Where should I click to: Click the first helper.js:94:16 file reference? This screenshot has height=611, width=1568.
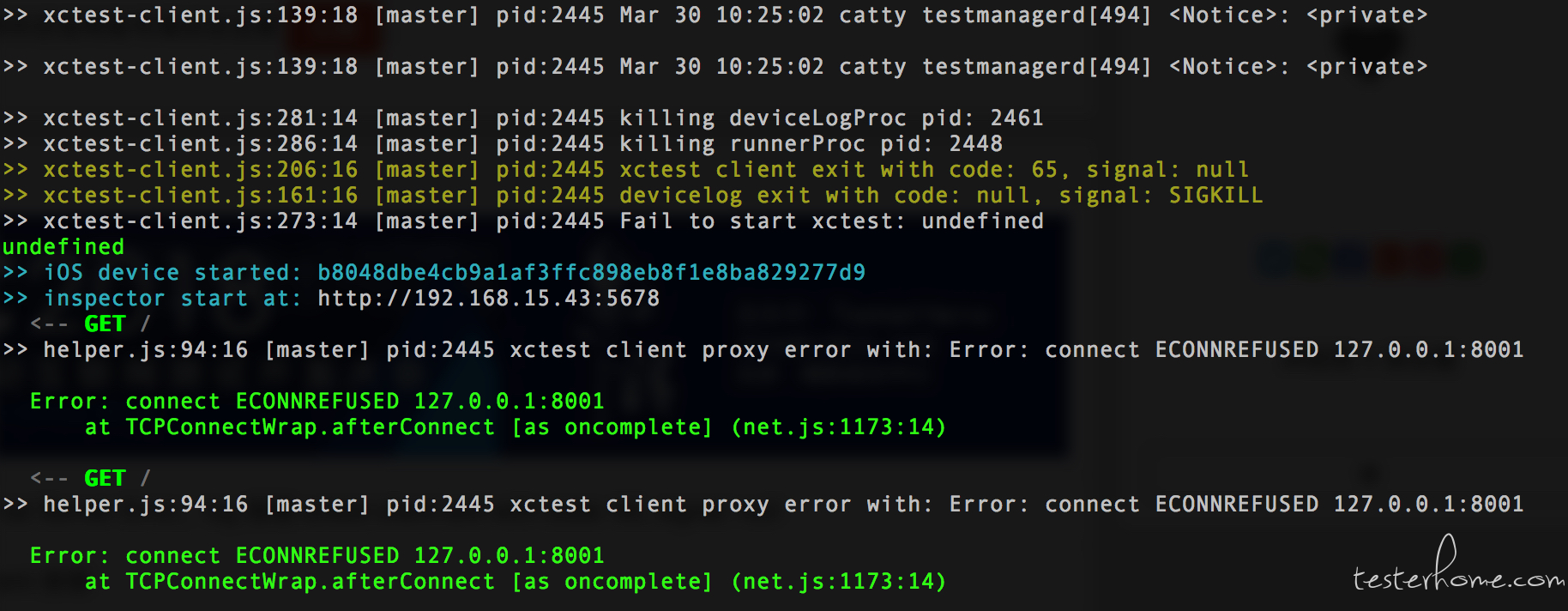(145, 350)
